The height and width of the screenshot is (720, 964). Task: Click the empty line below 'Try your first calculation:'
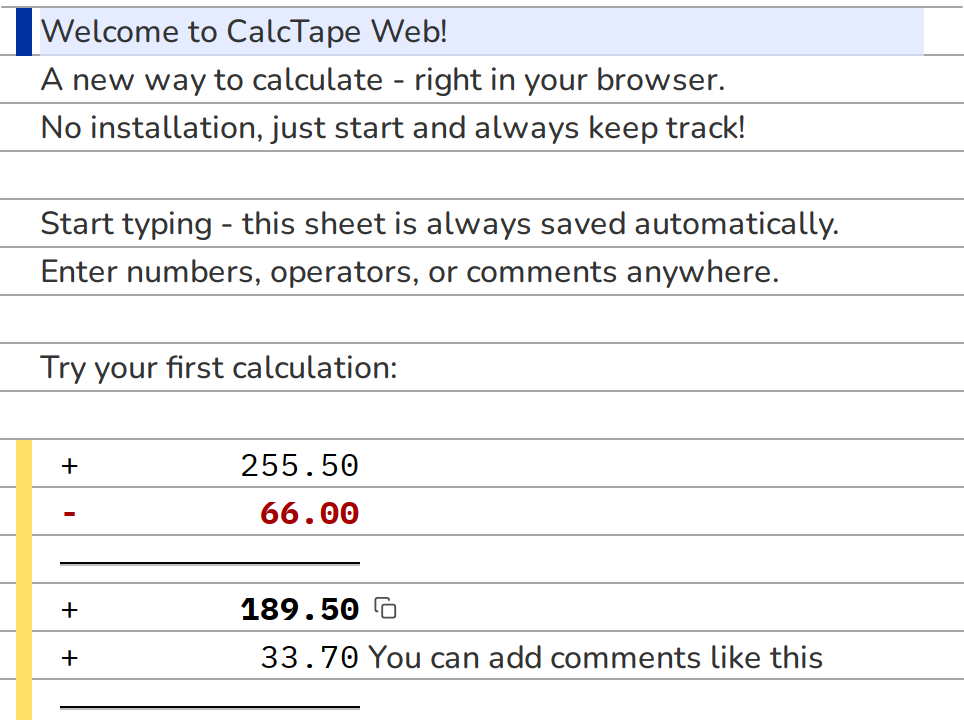tap(482, 415)
